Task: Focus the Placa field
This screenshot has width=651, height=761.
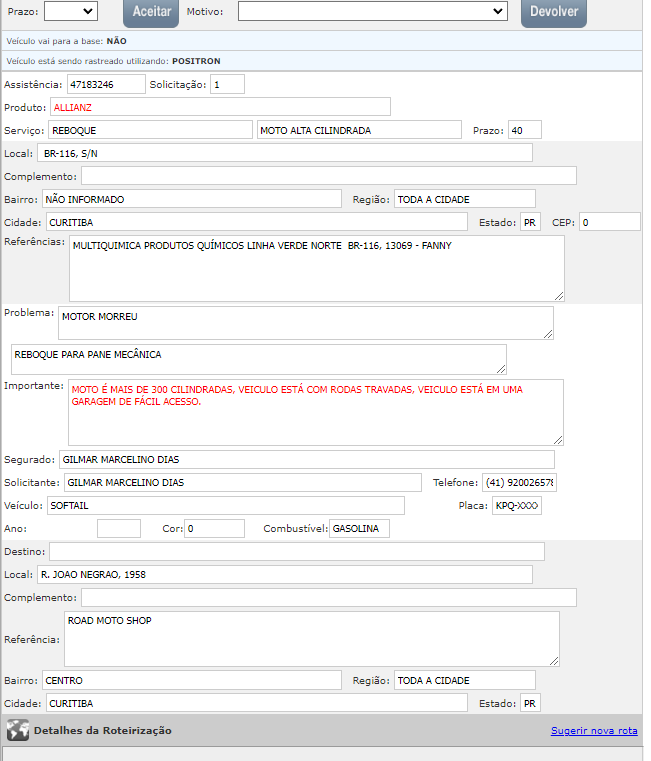Action: tap(516, 505)
